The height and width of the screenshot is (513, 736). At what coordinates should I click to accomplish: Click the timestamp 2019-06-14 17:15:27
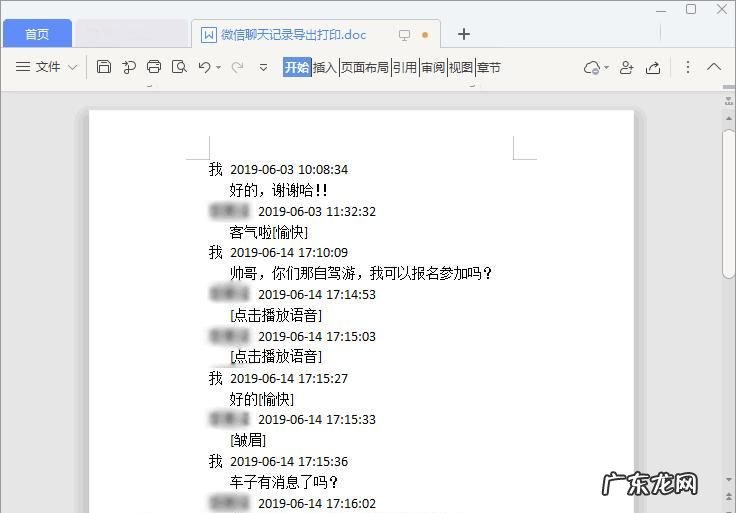289,378
